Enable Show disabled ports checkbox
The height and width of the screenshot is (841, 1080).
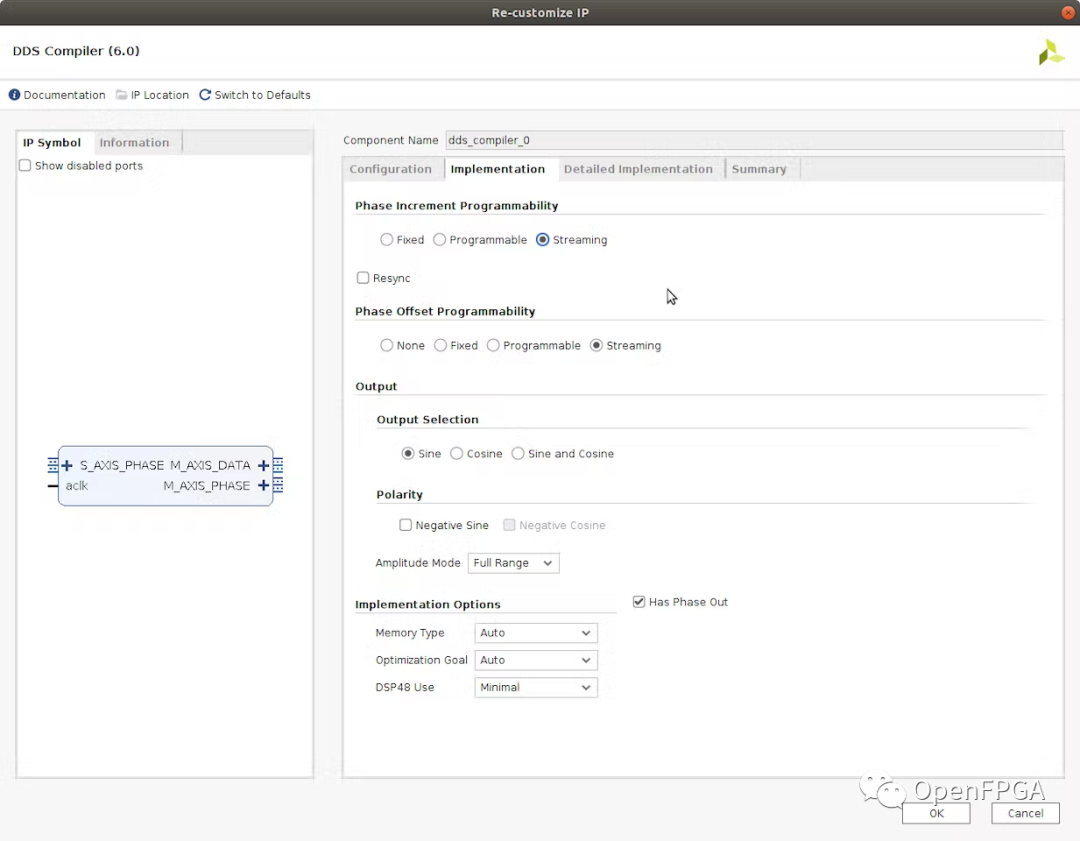(25, 165)
